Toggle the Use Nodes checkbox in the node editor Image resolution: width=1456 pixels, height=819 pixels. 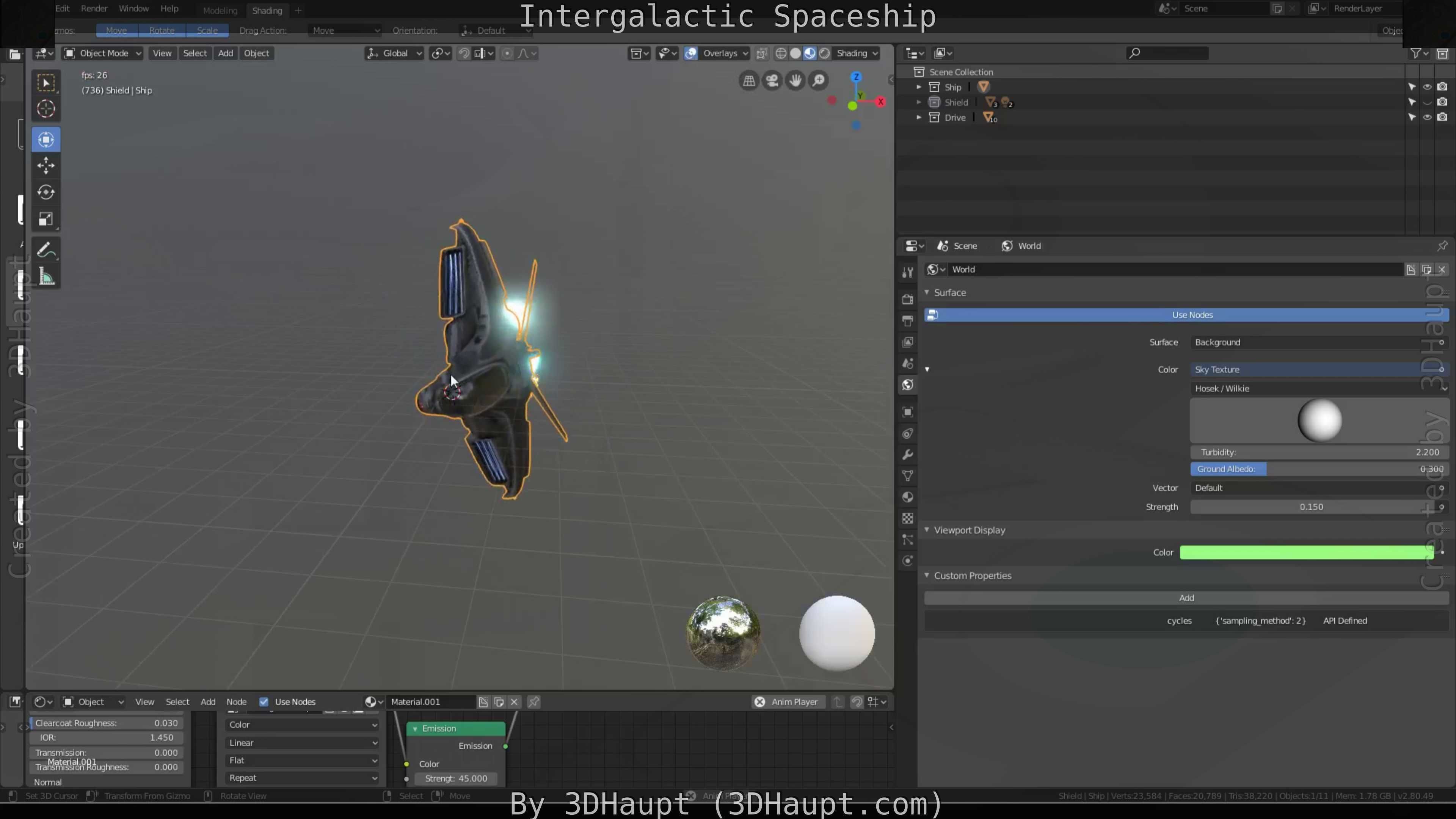(x=264, y=702)
